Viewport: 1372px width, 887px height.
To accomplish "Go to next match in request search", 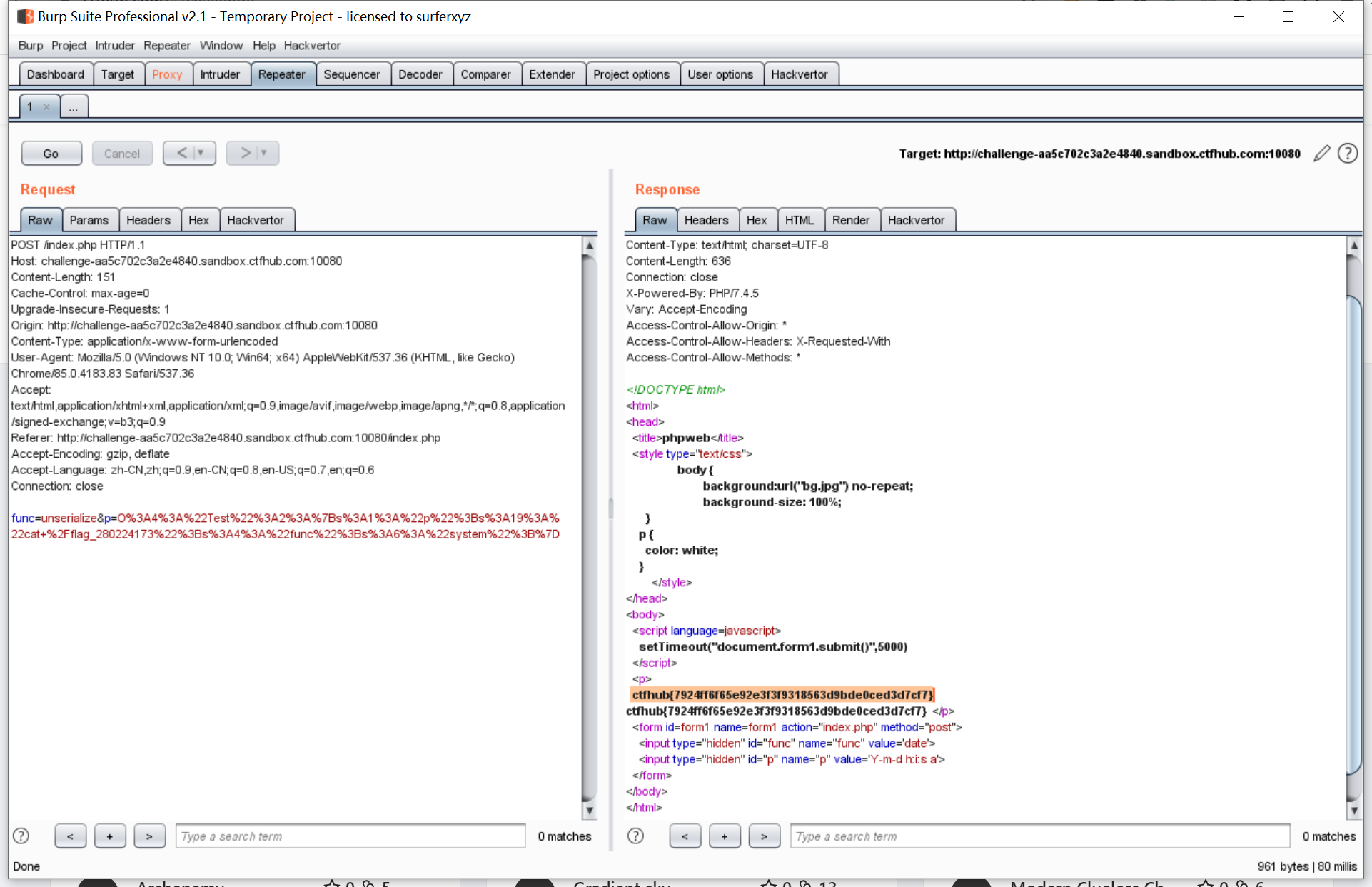I will tap(149, 836).
